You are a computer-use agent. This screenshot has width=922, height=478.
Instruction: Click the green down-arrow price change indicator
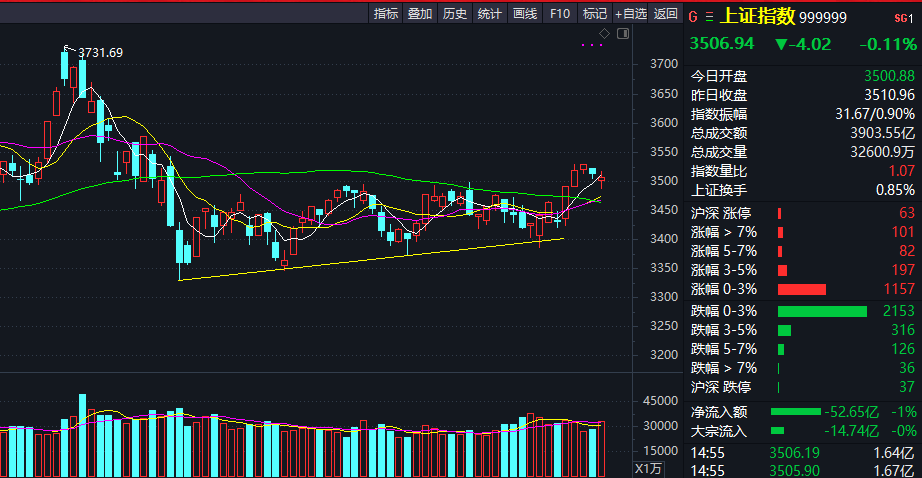(782, 44)
